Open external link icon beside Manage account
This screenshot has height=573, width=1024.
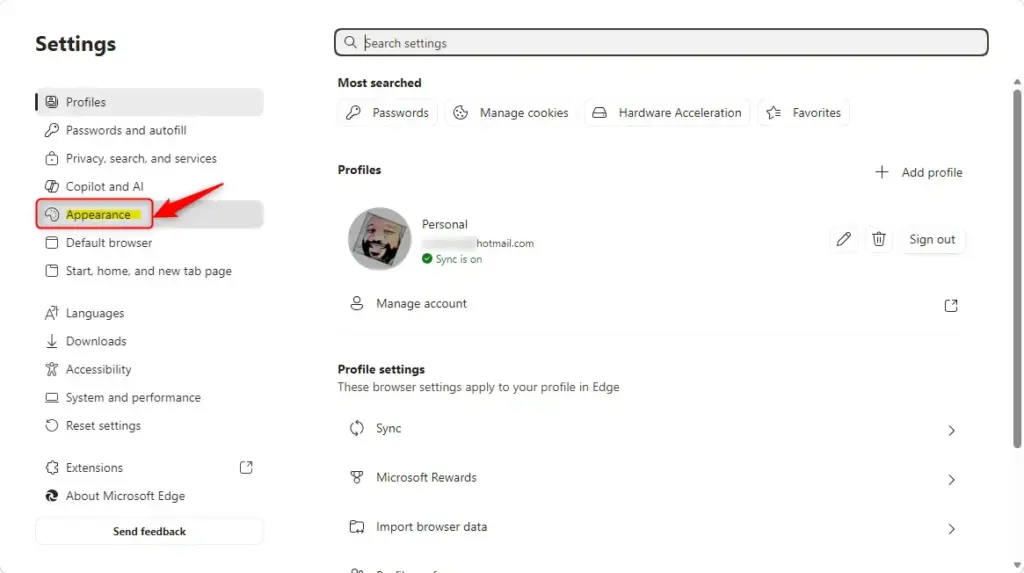click(x=951, y=305)
